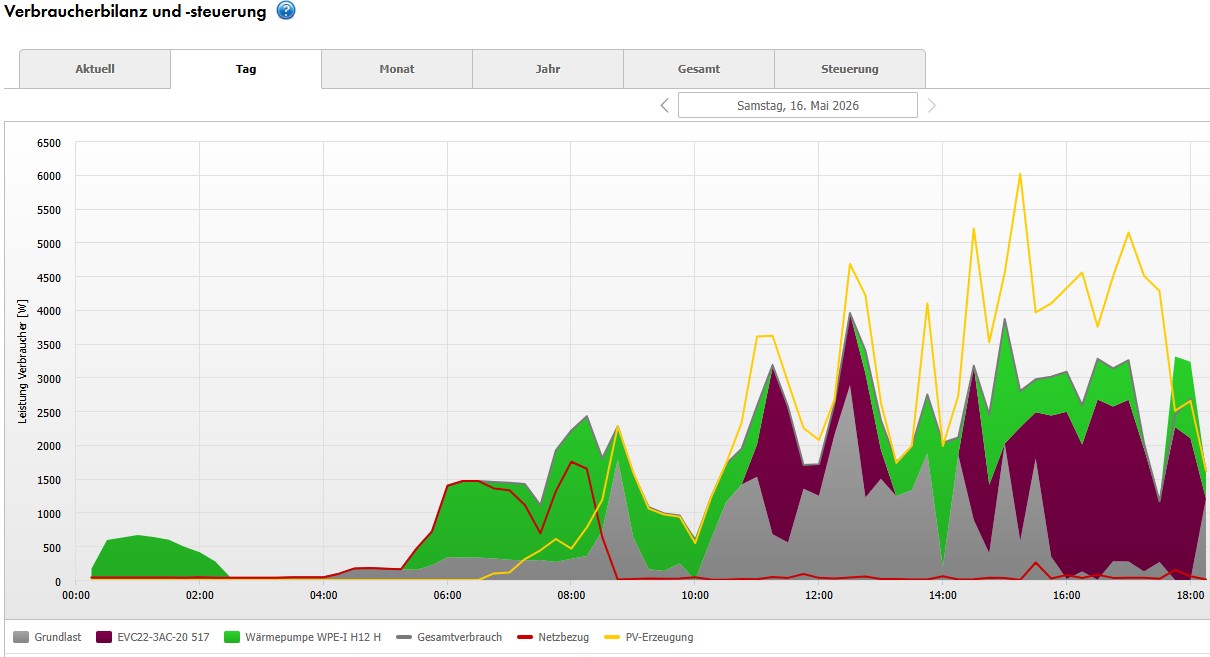This screenshot has height=657, width=1210.
Task: Click the 6000 y-axis label
Action: [x=48, y=176]
